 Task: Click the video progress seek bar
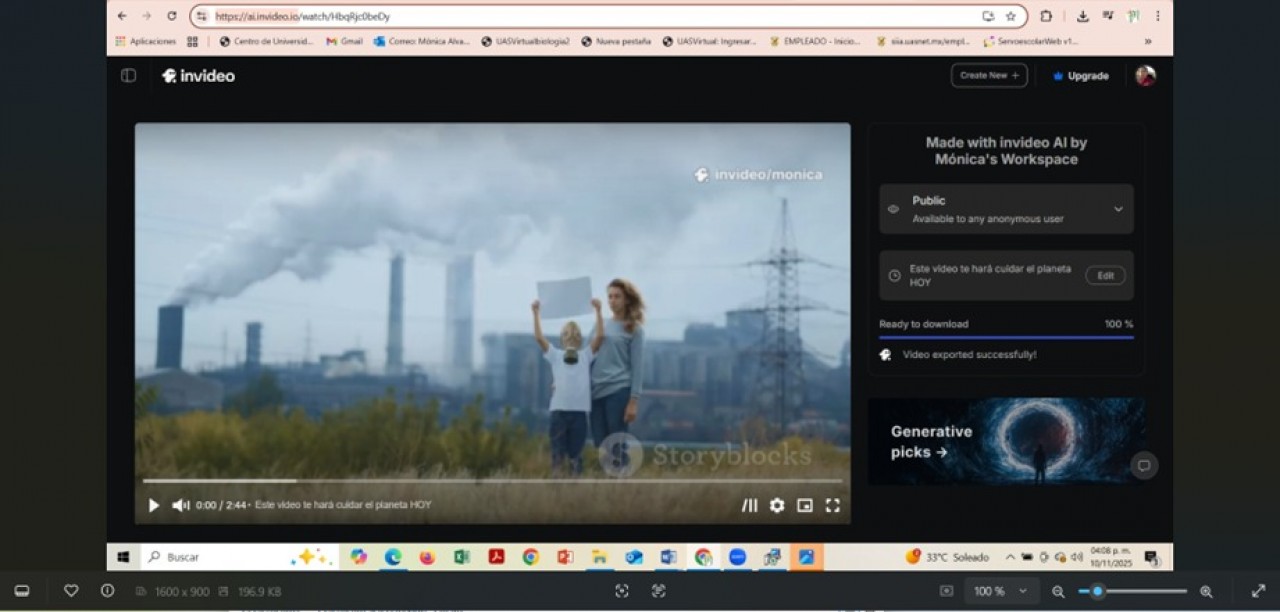492,481
